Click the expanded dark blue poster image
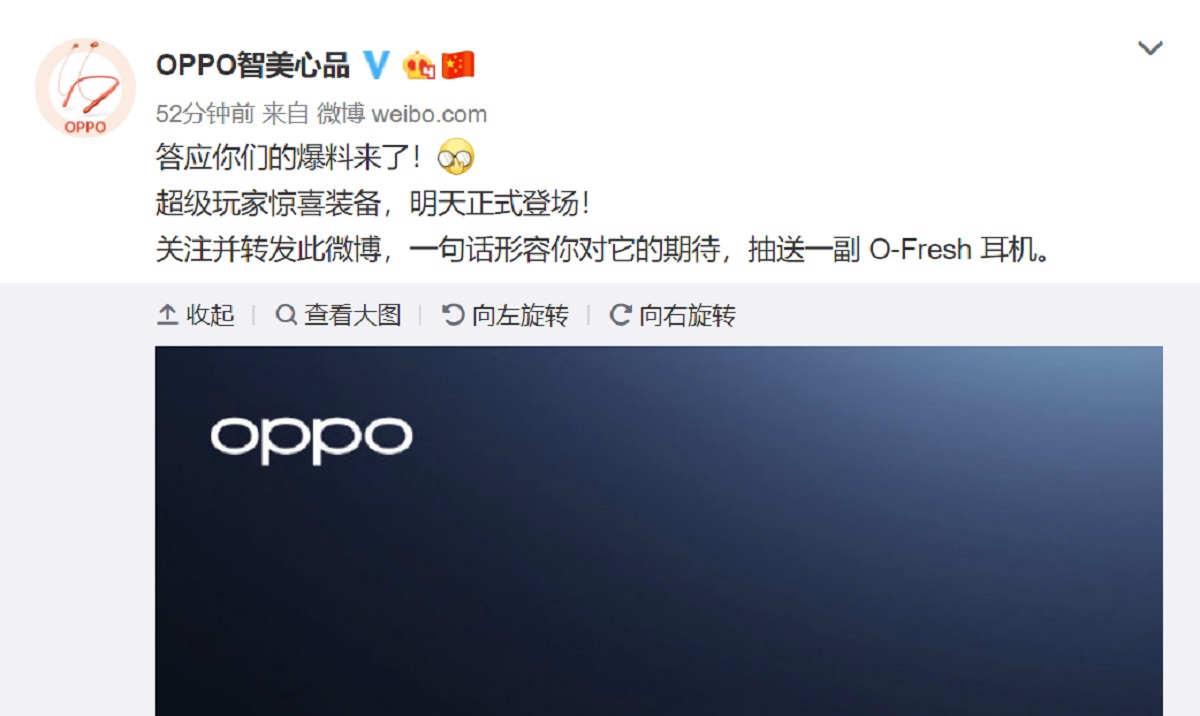 (x=659, y=531)
